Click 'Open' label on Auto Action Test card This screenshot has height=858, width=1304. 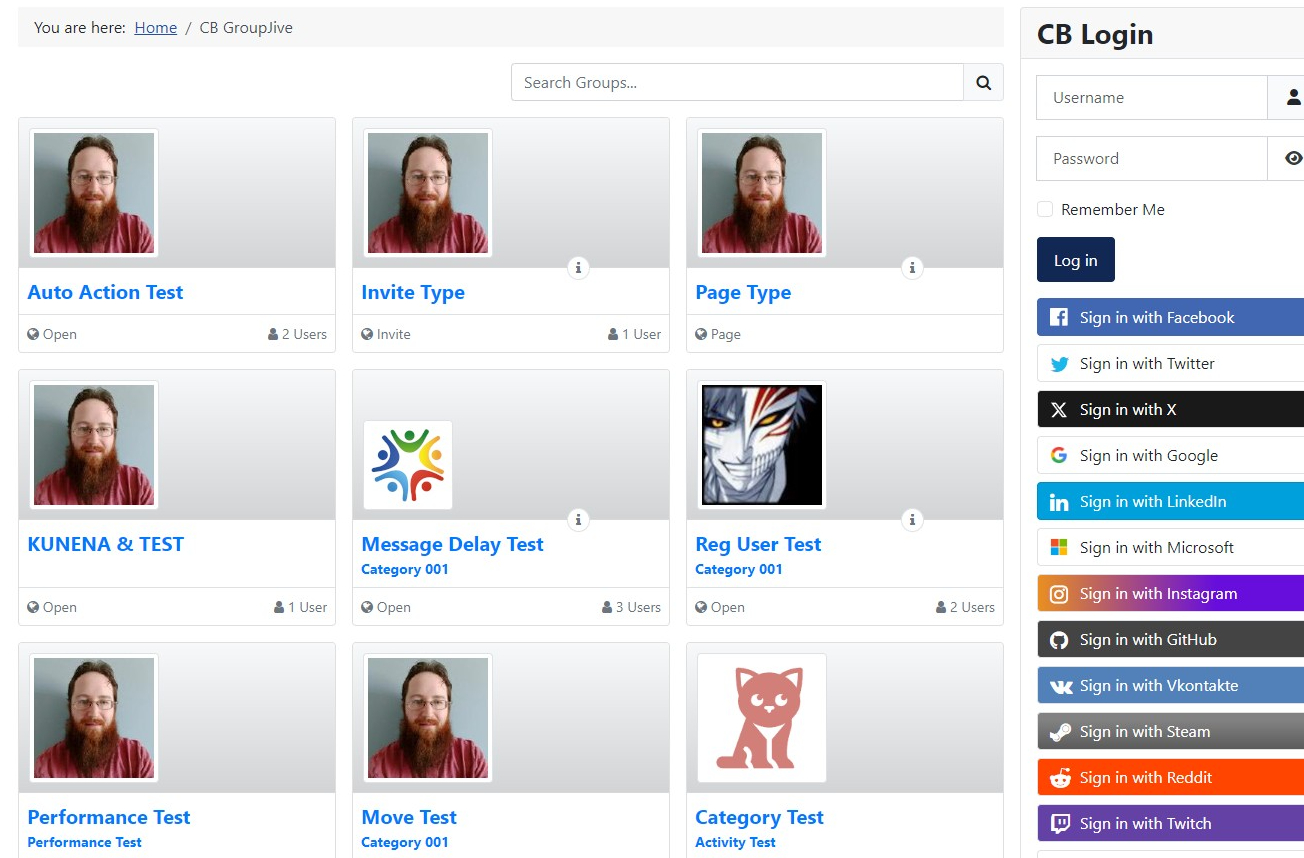coord(52,334)
